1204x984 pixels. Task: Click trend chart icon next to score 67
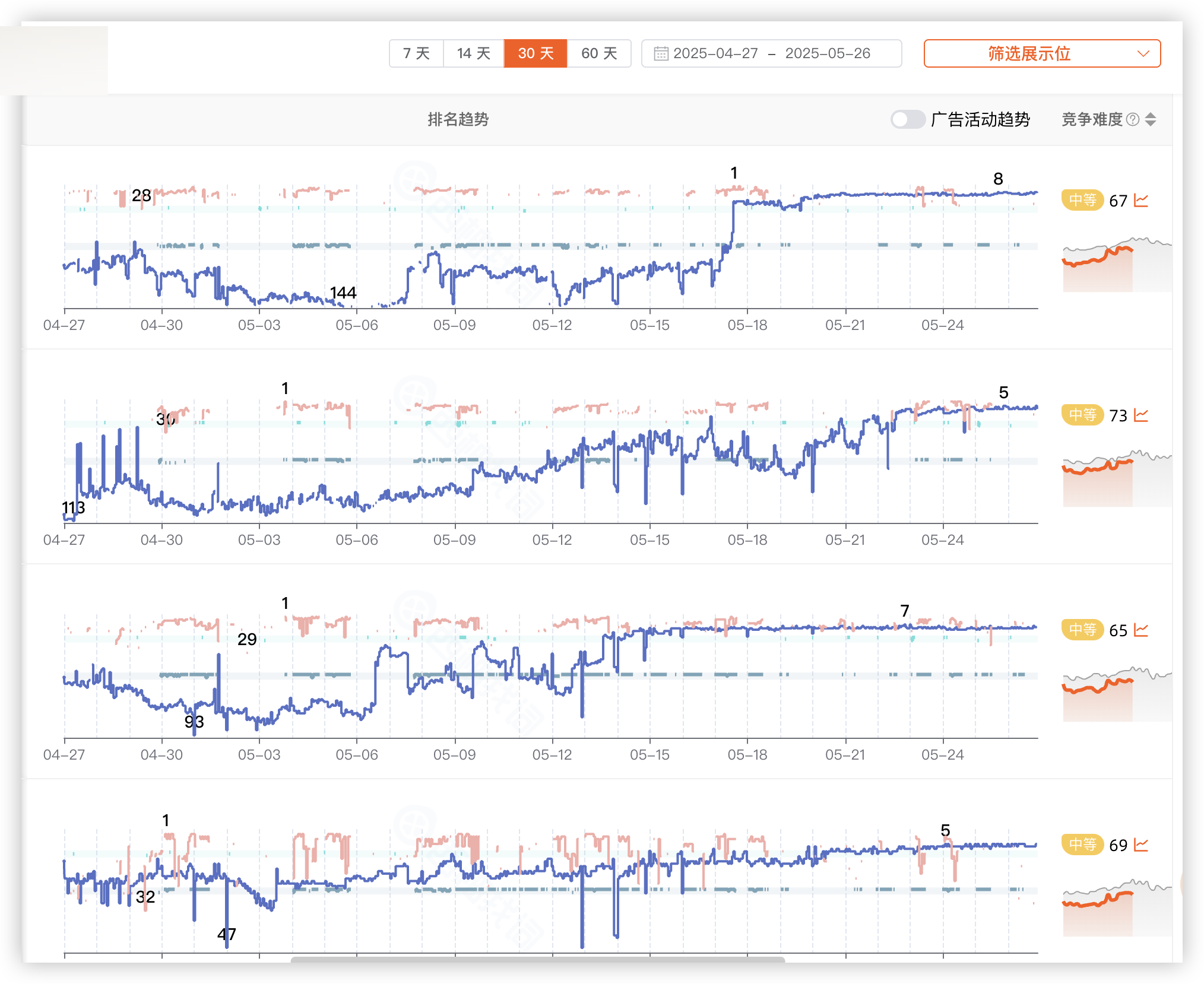coord(1140,201)
